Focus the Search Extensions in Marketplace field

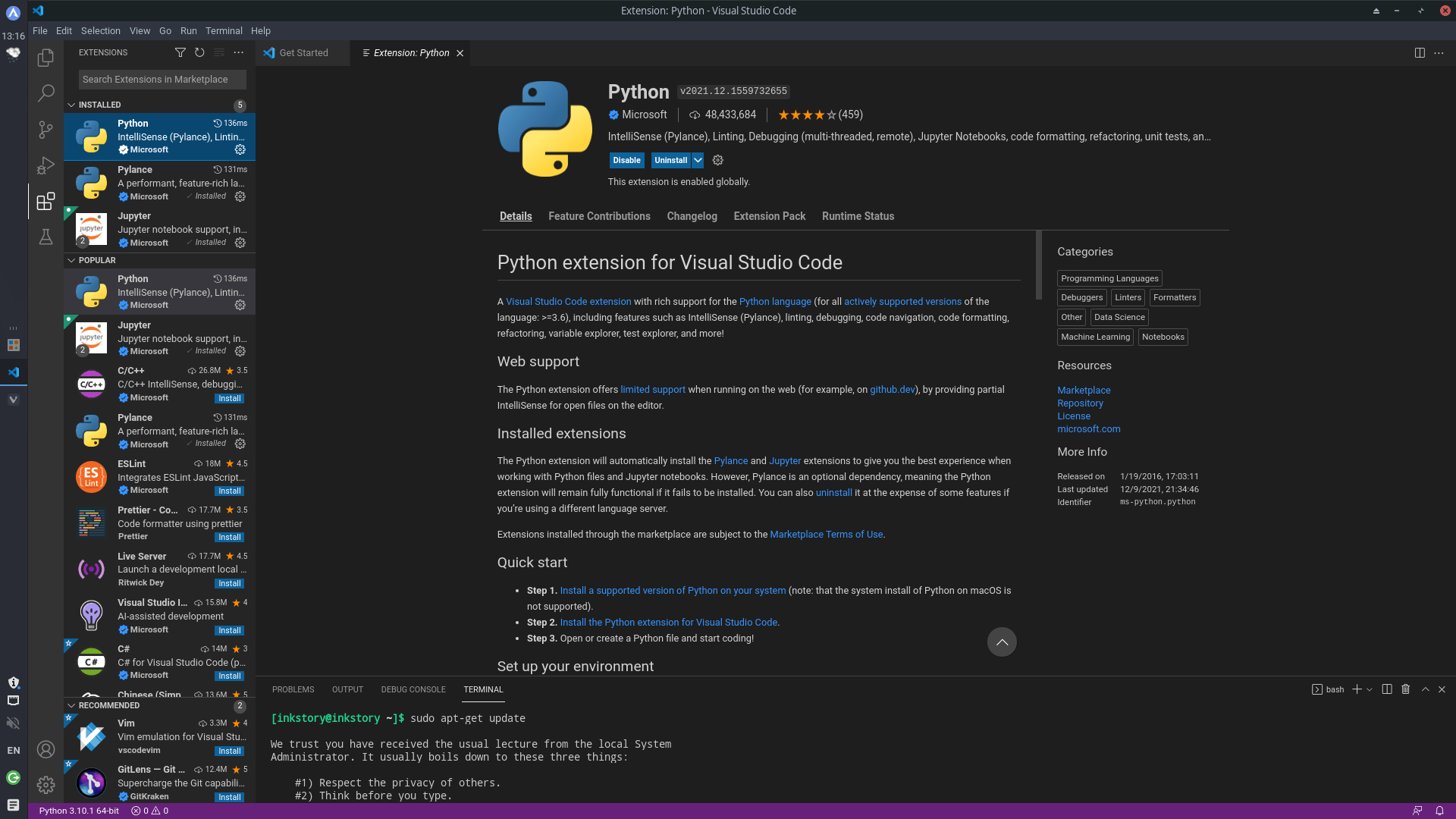point(162,79)
